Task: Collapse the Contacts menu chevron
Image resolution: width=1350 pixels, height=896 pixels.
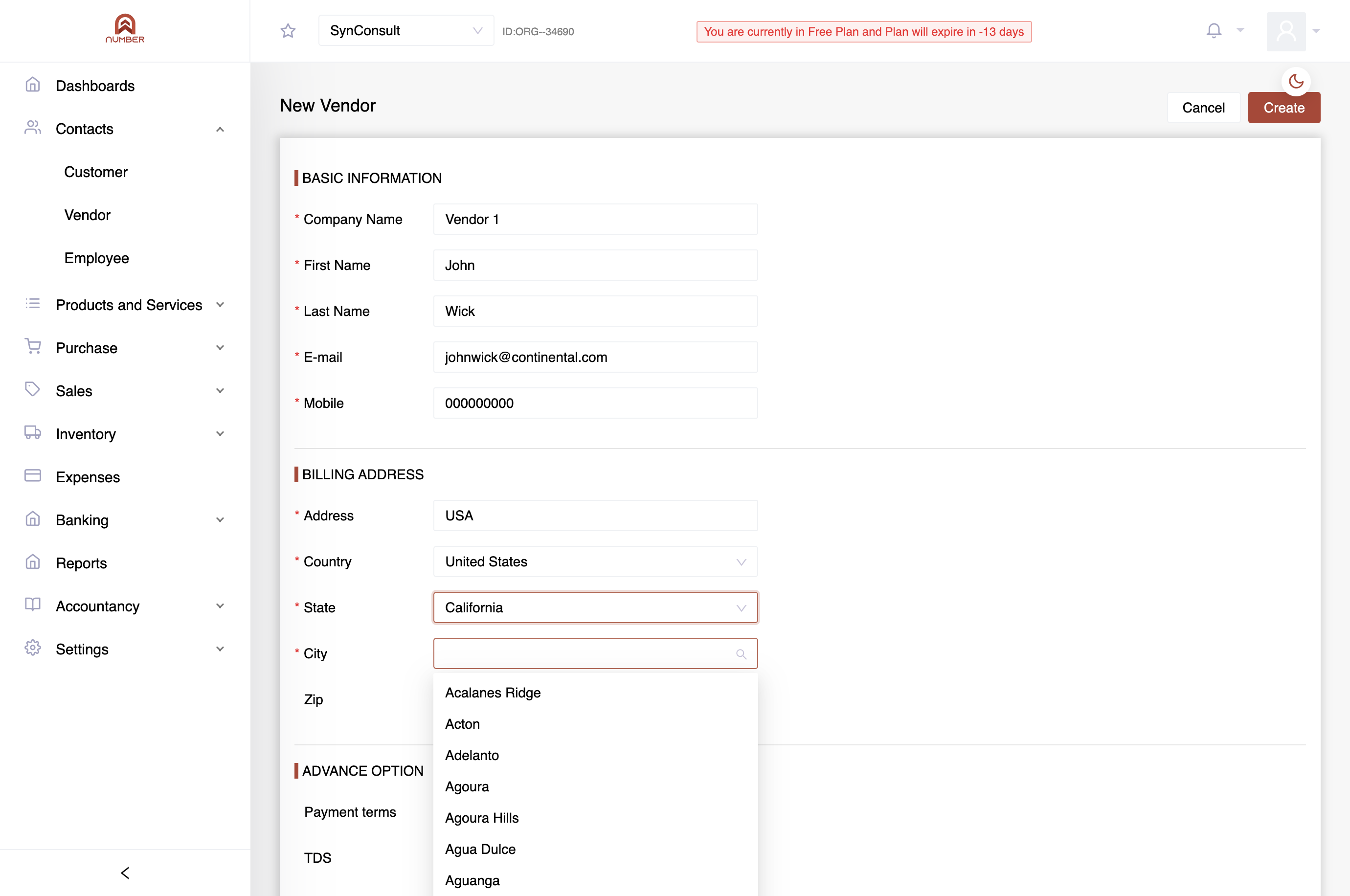Action: (220, 130)
